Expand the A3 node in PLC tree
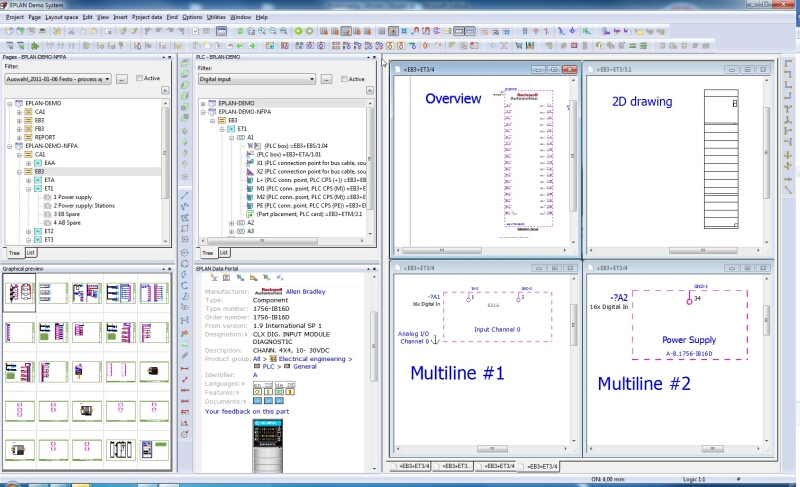This screenshot has height=487, width=800. pos(232,232)
